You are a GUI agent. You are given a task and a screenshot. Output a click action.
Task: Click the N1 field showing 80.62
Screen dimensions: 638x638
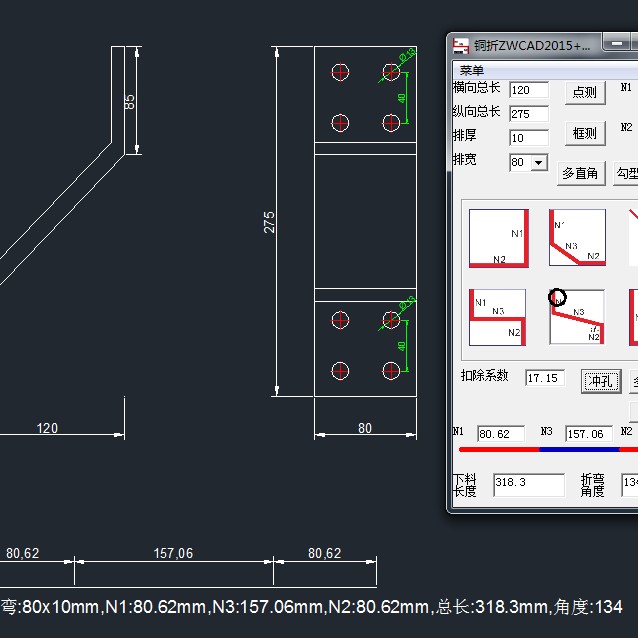pyautogui.click(x=501, y=434)
